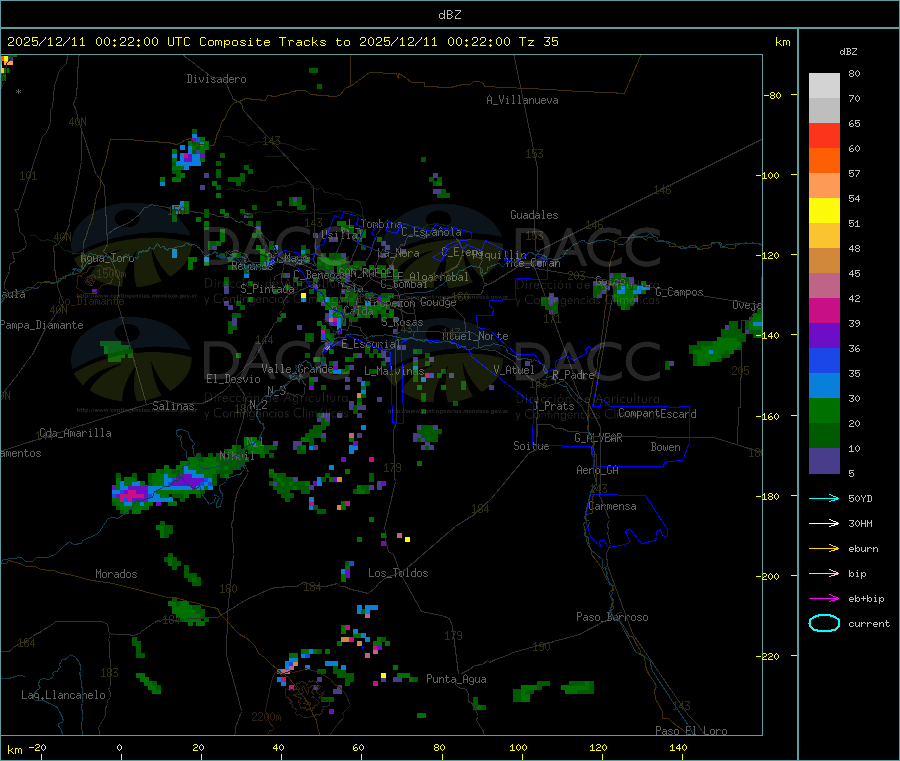900x761 pixels.
Task: Click the Bowen map label
Action: [666, 448]
